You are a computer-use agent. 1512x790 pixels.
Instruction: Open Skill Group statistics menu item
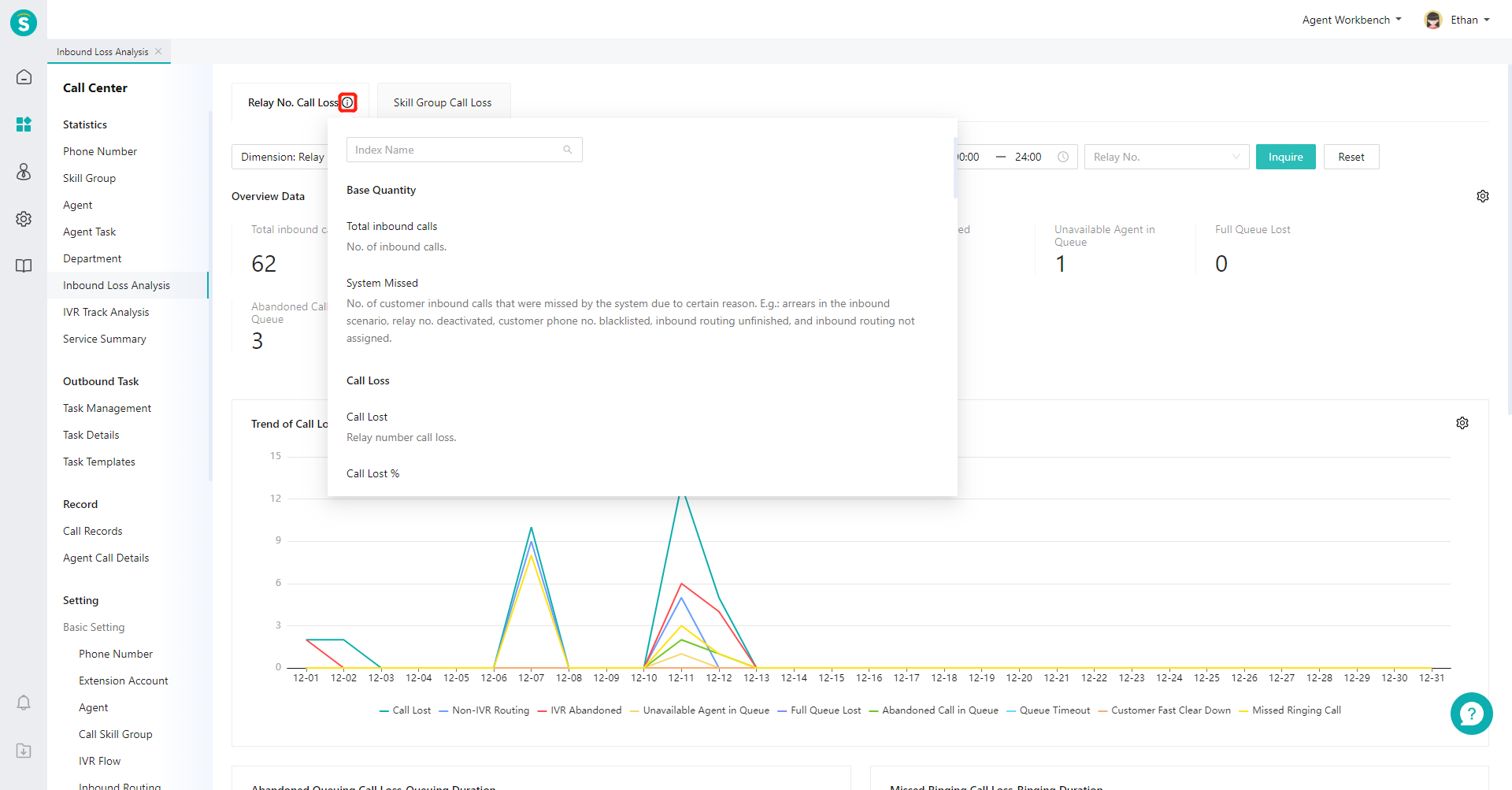90,178
